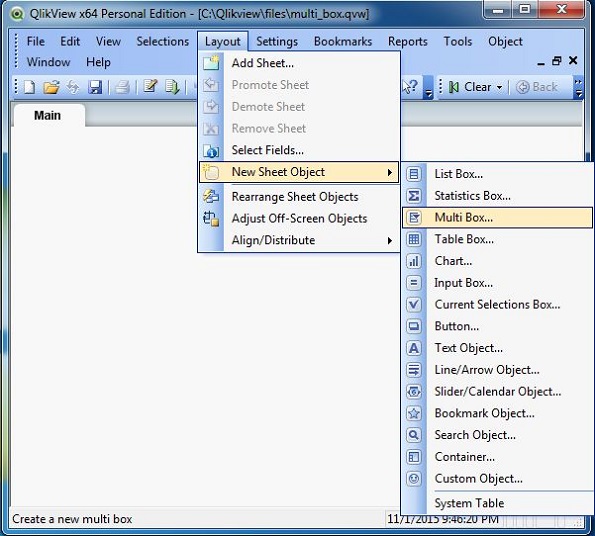This screenshot has width=595, height=536.
Task: Click the Back button in toolbar
Action: pyautogui.click(x=538, y=87)
